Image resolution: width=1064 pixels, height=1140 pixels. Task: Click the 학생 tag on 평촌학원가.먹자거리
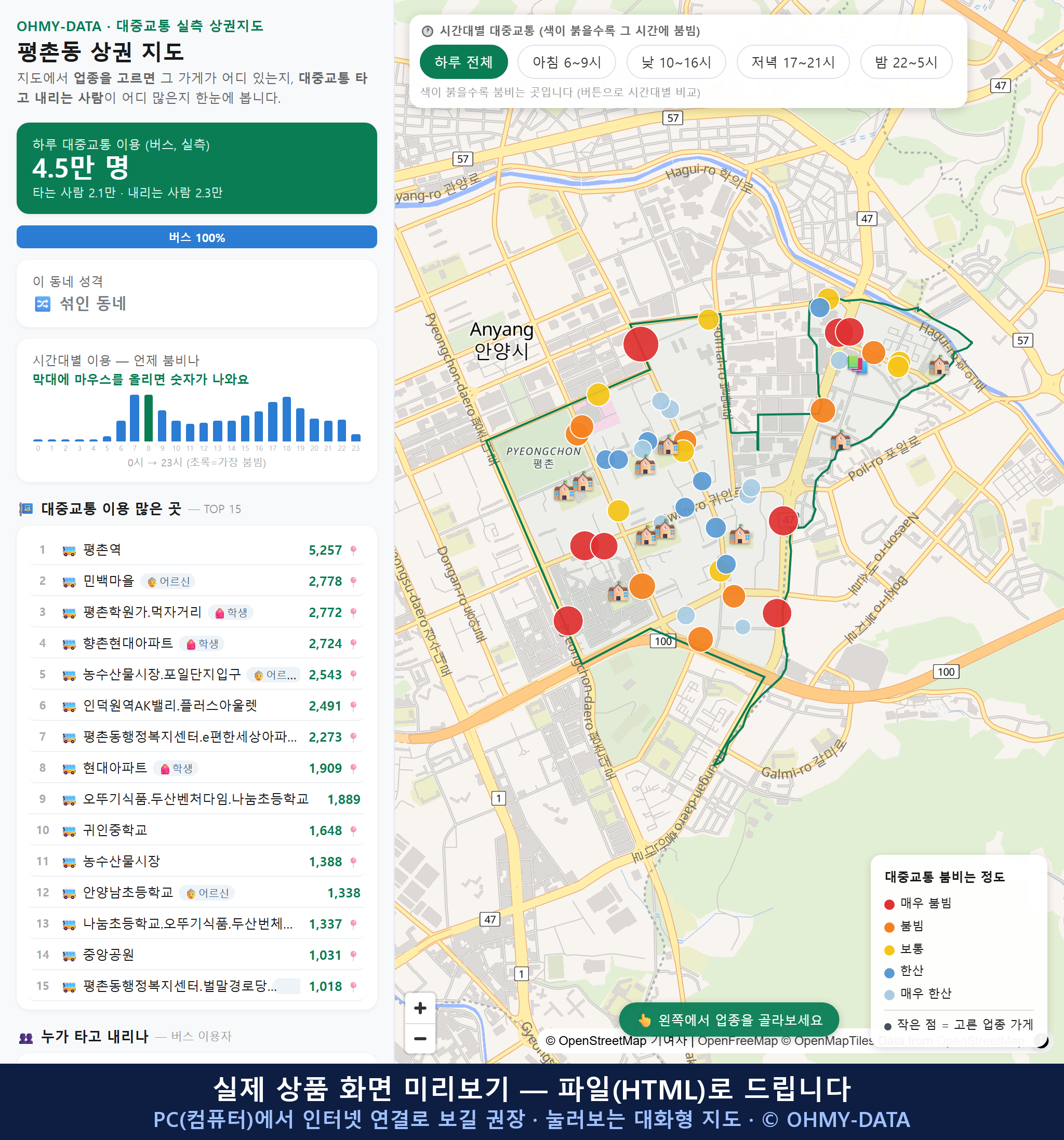click(231, 612)
